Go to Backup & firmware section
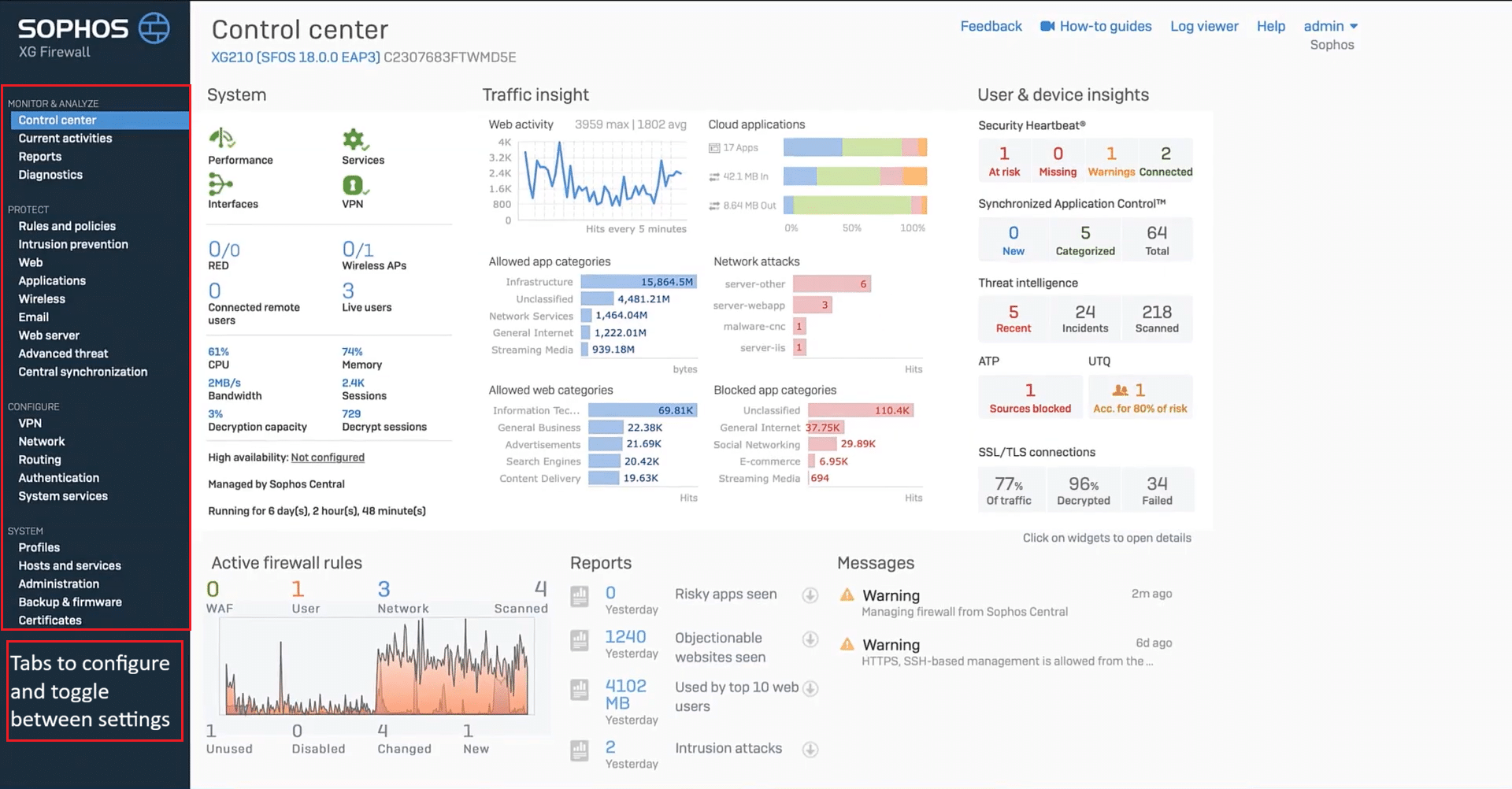 point(70,602)
